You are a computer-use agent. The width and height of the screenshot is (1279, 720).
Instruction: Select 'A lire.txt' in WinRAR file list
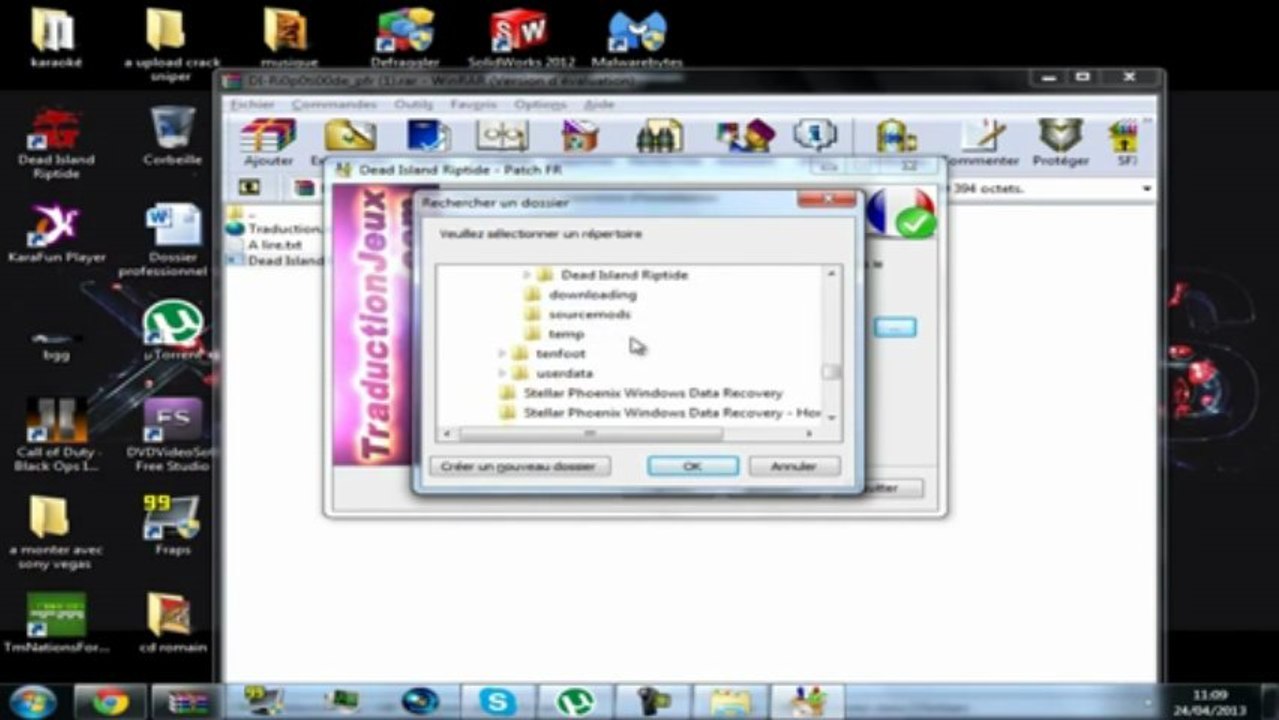click(274, 244)
